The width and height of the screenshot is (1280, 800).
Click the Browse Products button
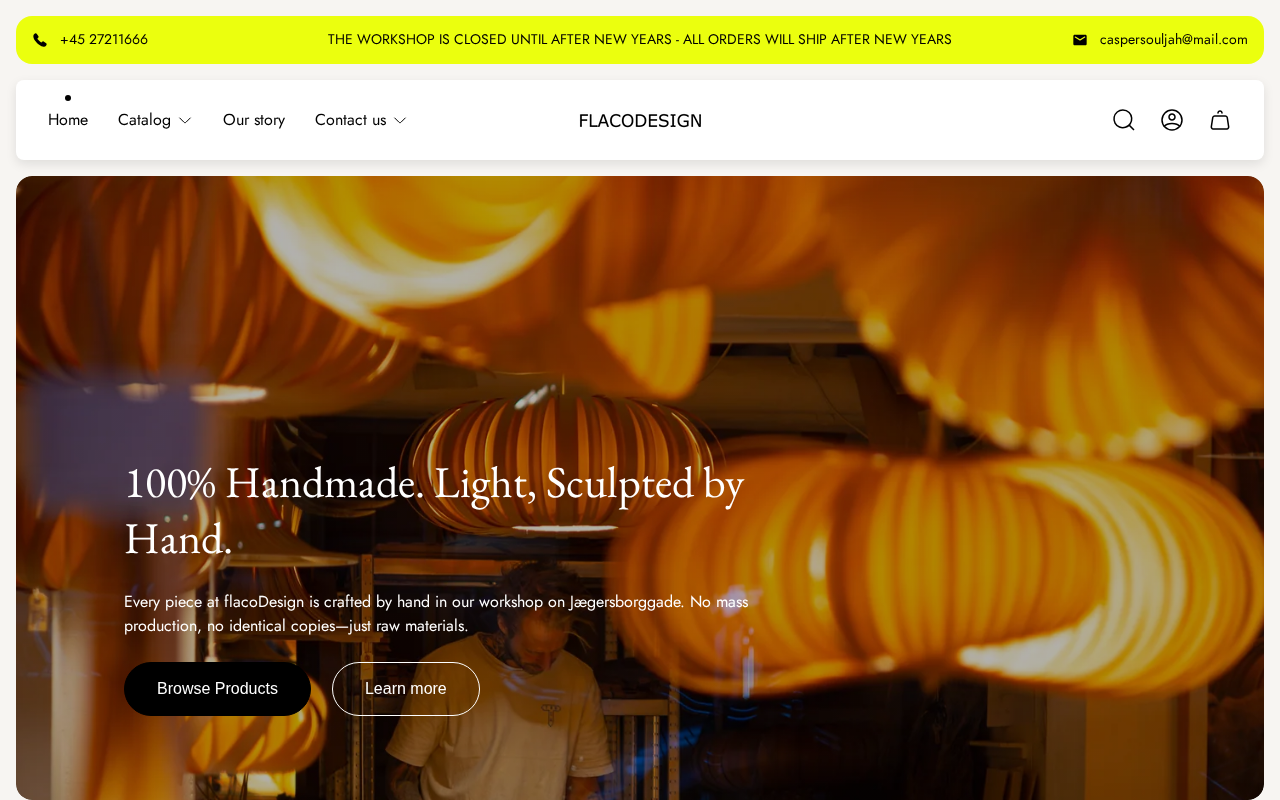pos(217,689)
